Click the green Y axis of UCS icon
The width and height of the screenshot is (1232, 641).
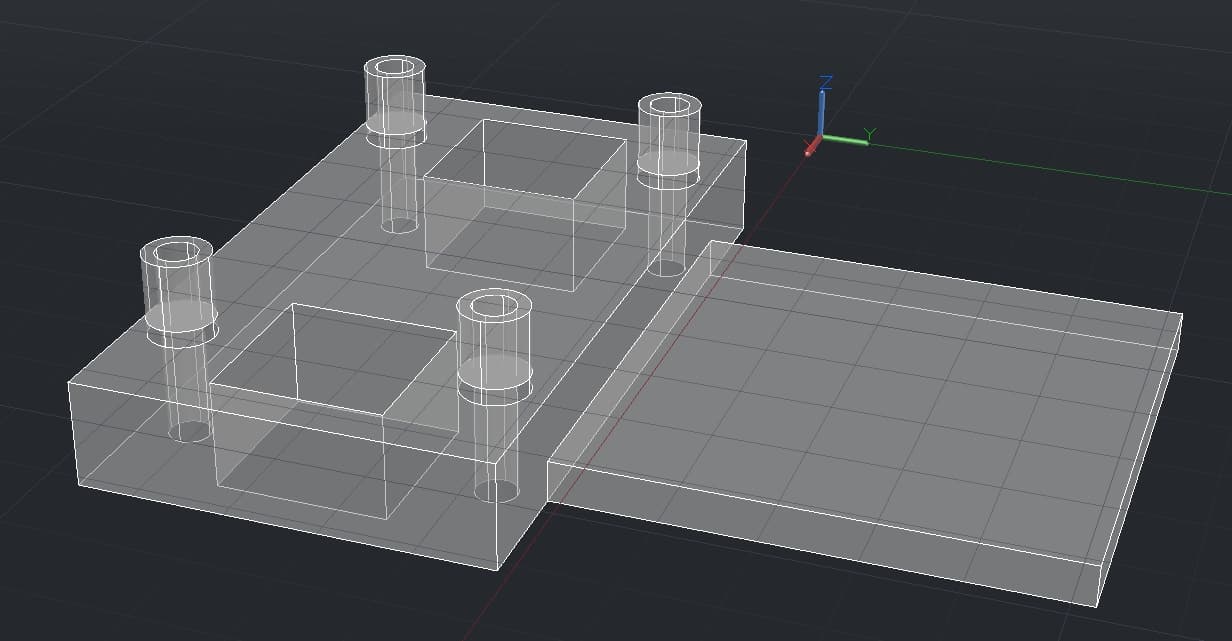click(845, 141)
